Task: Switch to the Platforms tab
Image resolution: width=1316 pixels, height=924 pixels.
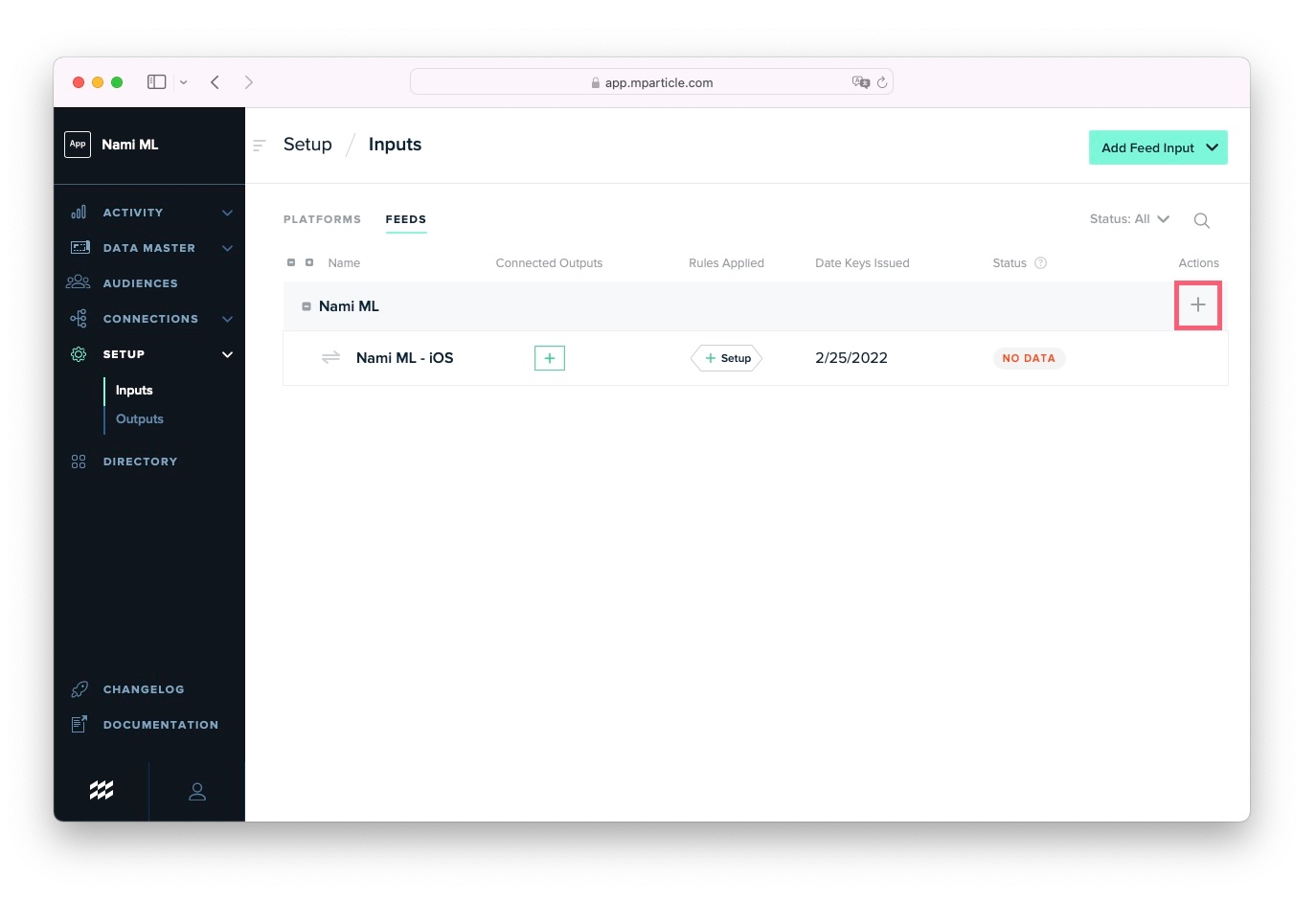Action: (x=322, y=219)
